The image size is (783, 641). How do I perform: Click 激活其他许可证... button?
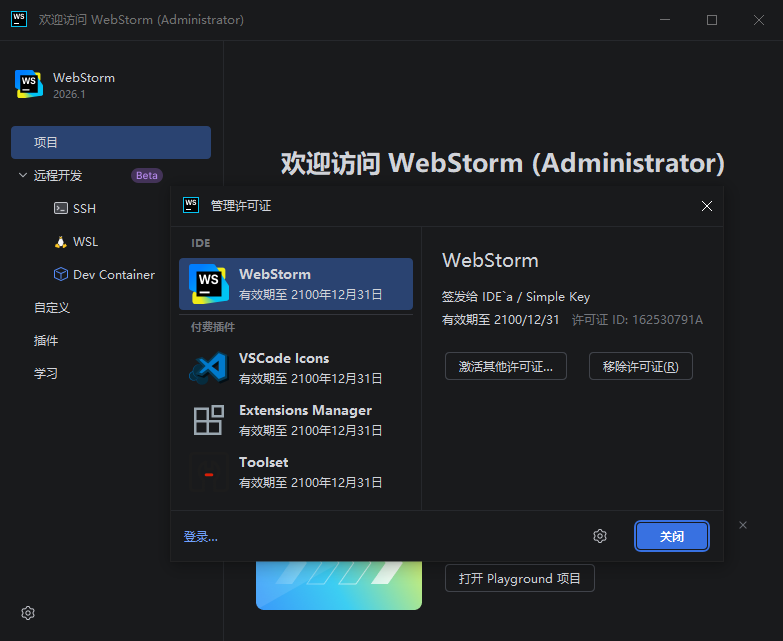[x=506, y=366]
